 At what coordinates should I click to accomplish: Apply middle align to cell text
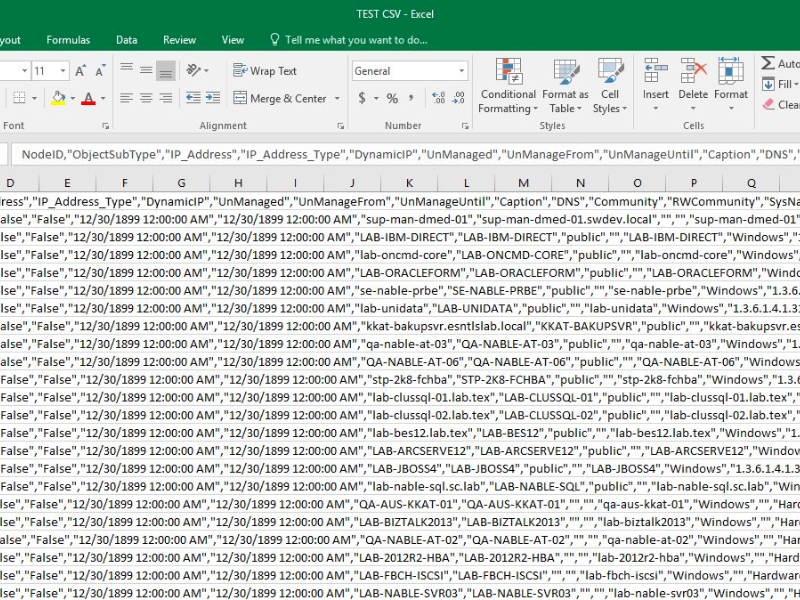click(146, 70)
